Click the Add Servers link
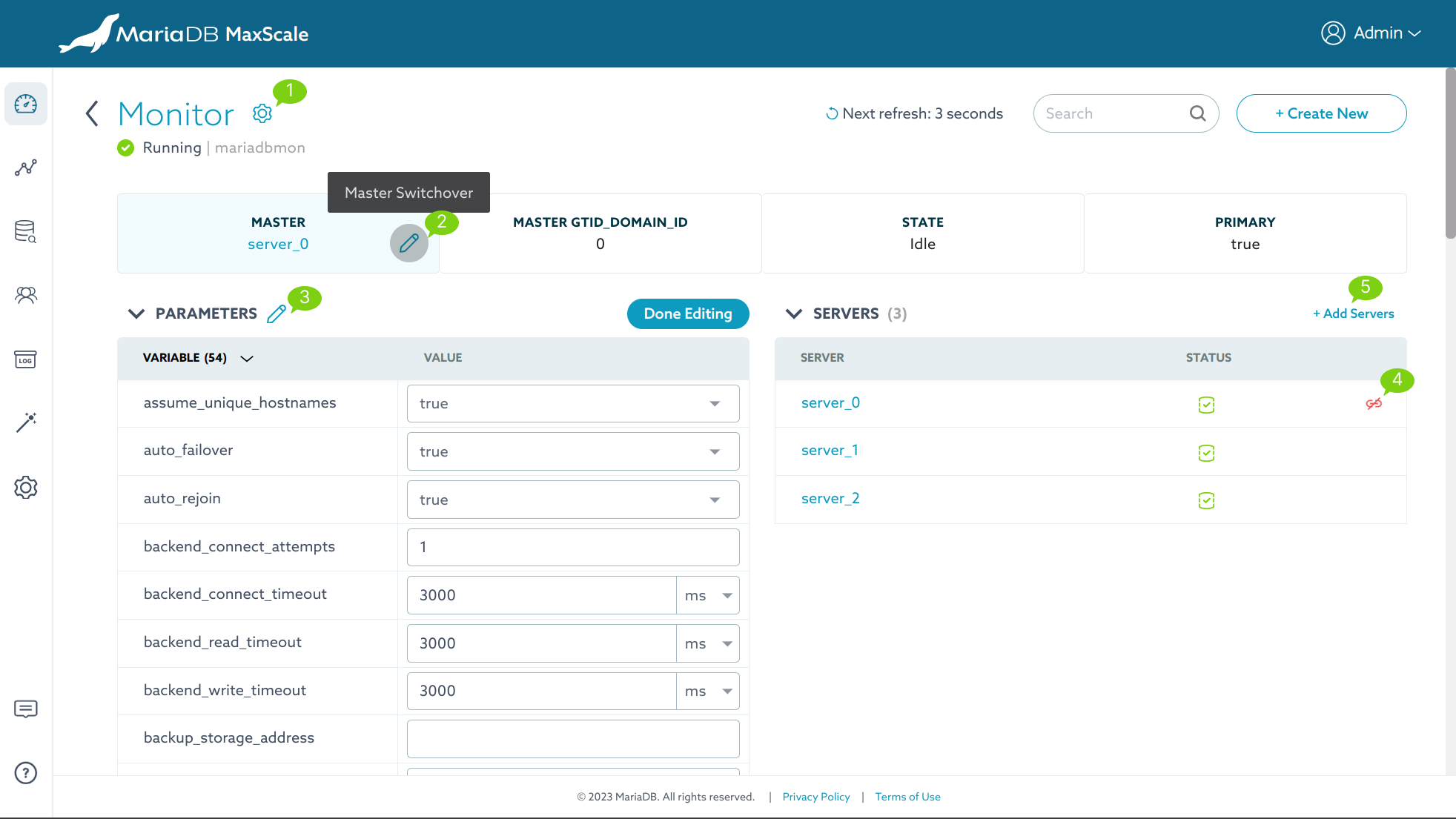This screenshot has height=819, width=1456. [x=1353, y=314]
